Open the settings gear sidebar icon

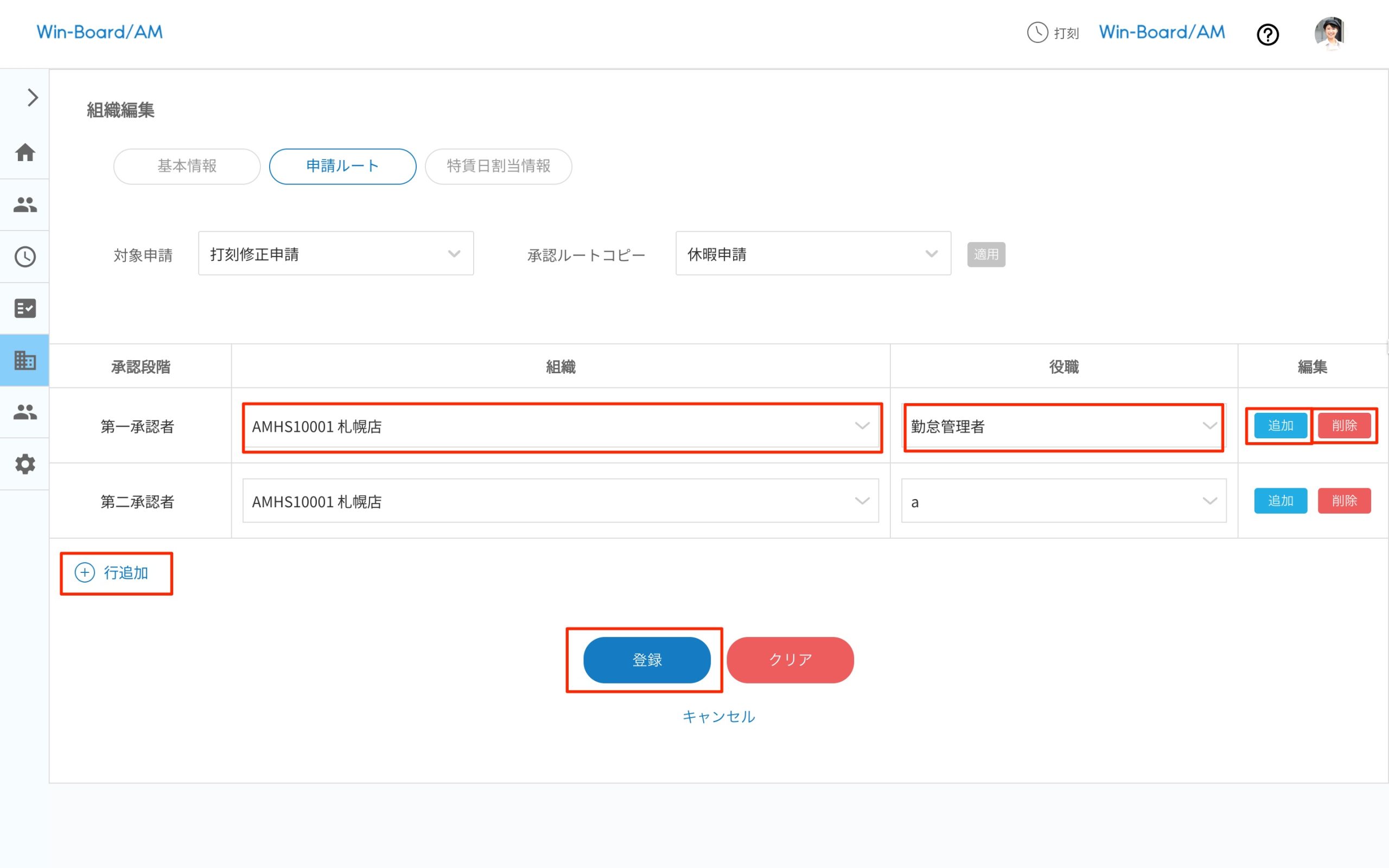pyautogui.click(x=24, y=464)
